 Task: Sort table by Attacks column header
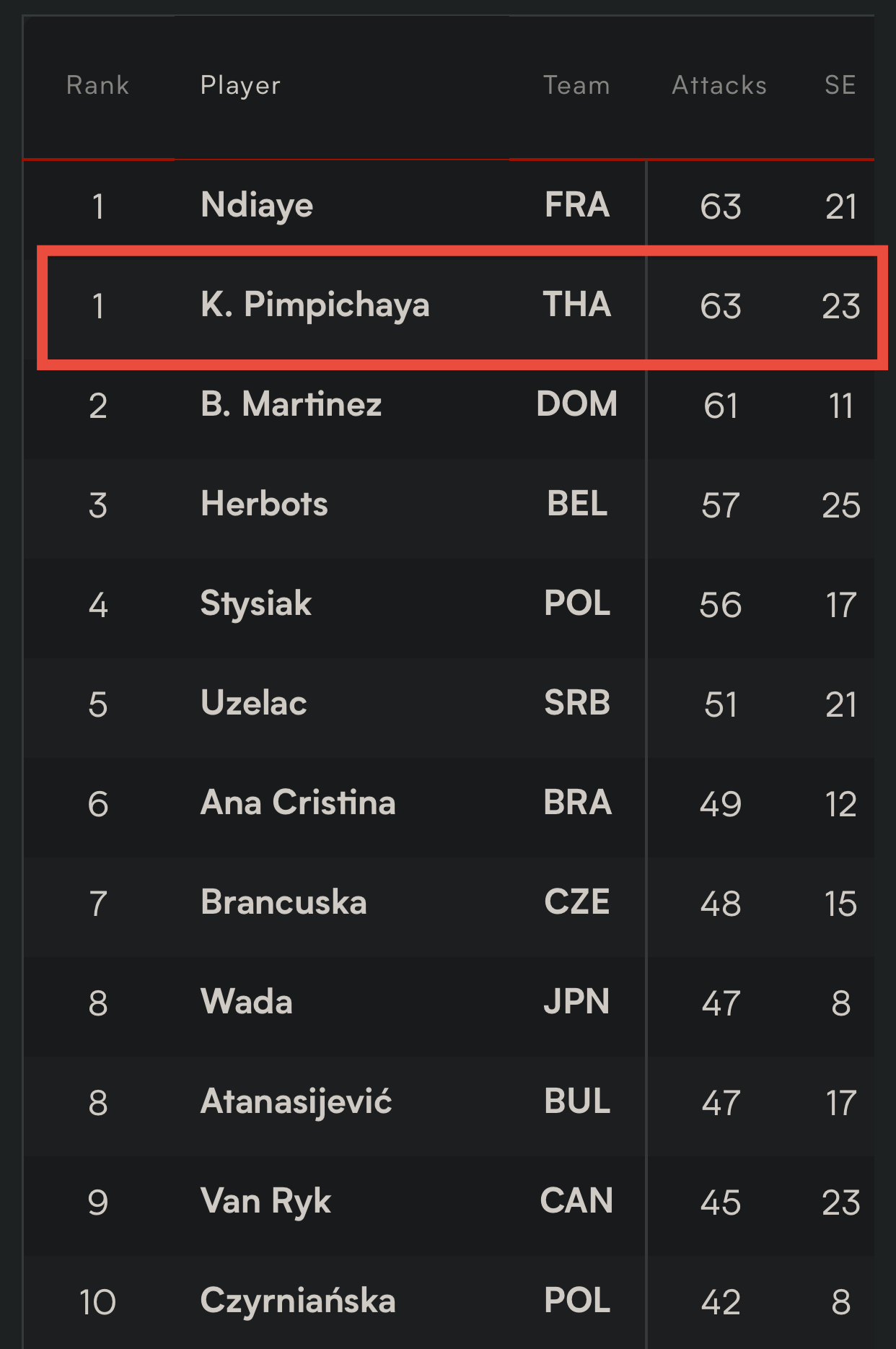point(719,85)
